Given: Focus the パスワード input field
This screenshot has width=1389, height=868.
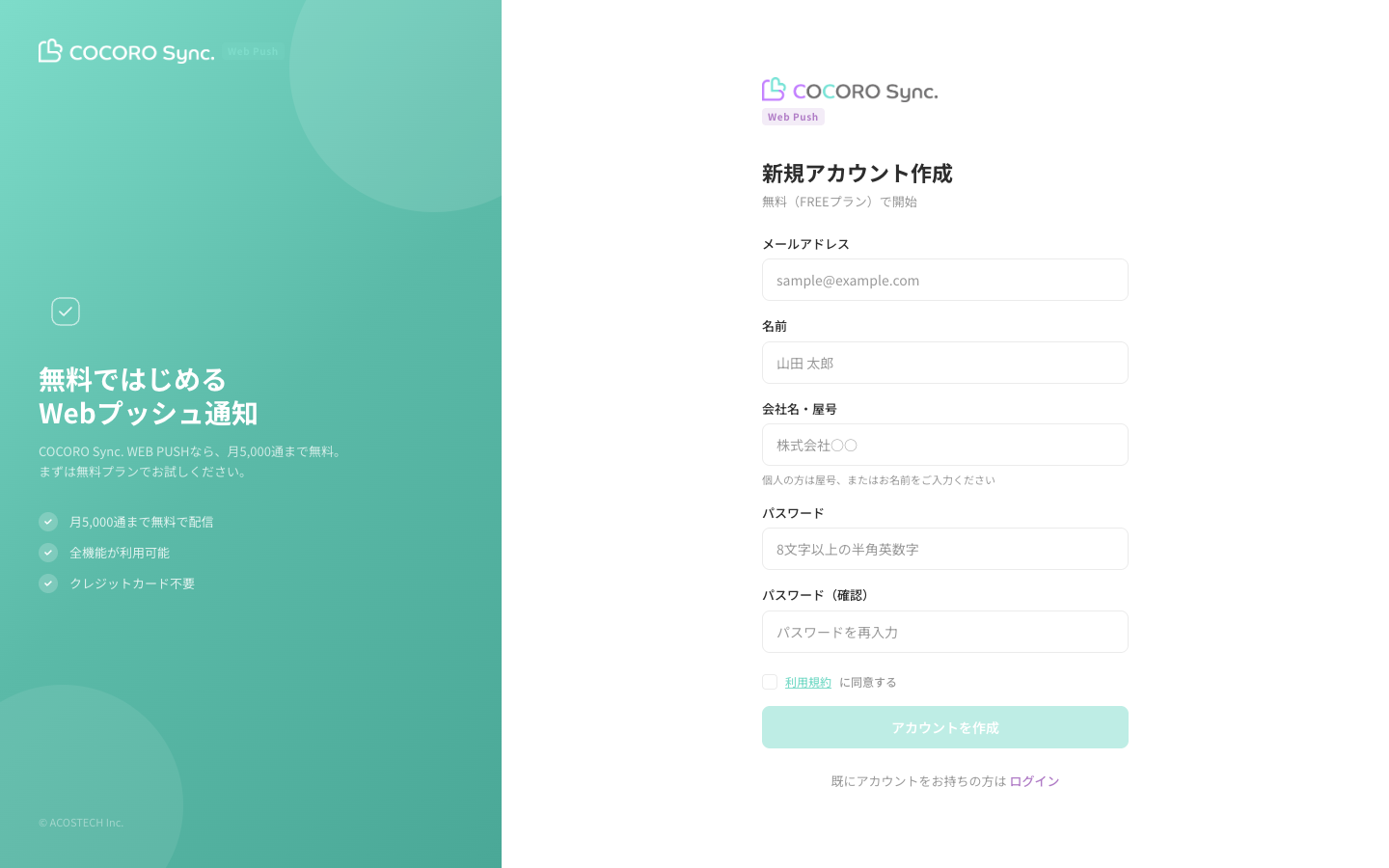Looking at the screenshot, I should click(x=945, y=549).
